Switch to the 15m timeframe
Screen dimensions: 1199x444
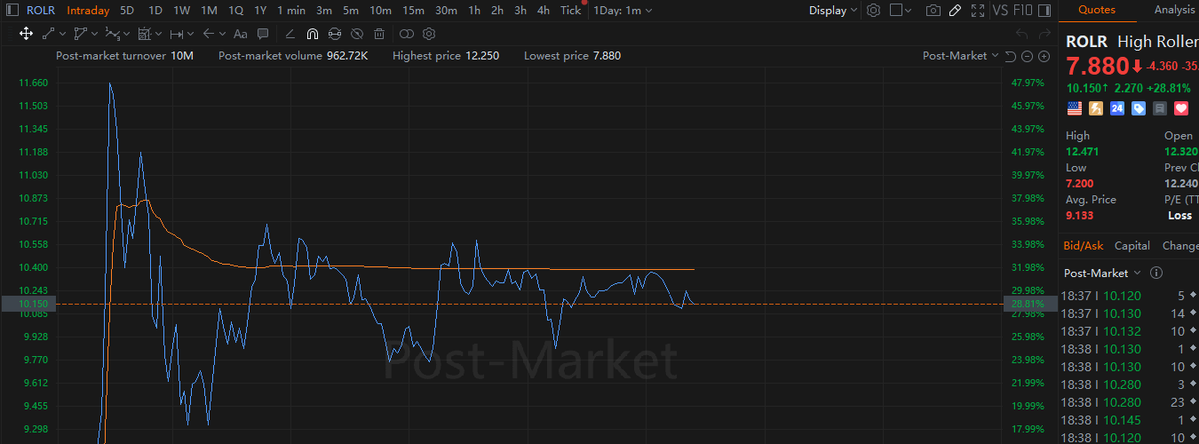[x=413, y=11]
